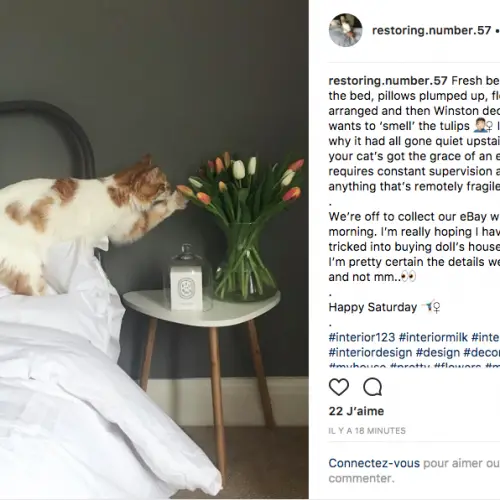Open the restoring.number.57 profile avatar
This screenshot has height=500, width=500.
point(345,30)
